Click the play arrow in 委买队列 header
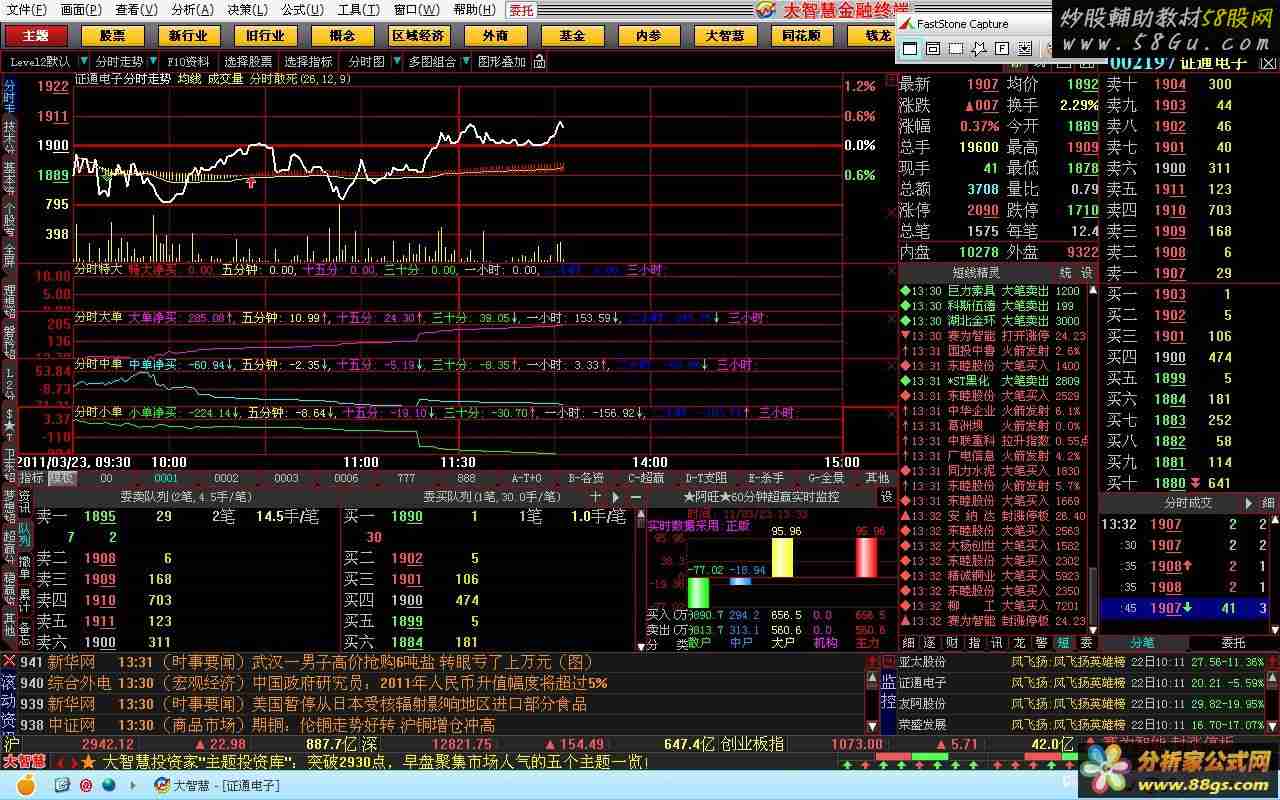This screenshot has height=800, width=1280. coord(615,496)
